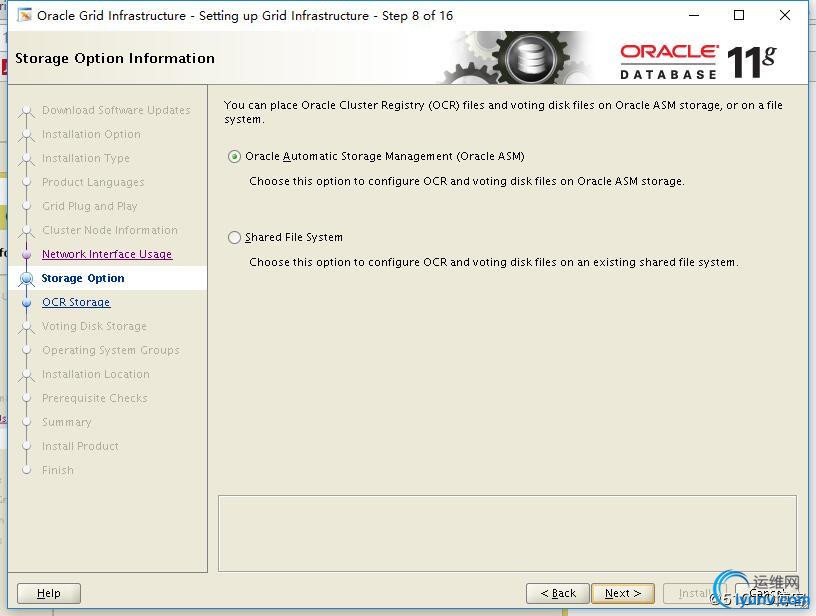Click the Installation Location step
The width and height of the screenshot is (816, 616).
(96, 374)
